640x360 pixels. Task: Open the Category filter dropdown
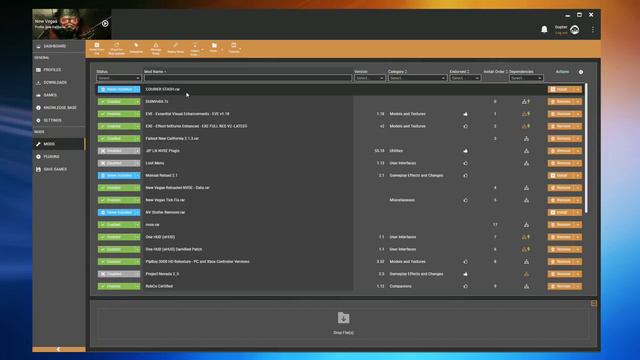[417, 78]
